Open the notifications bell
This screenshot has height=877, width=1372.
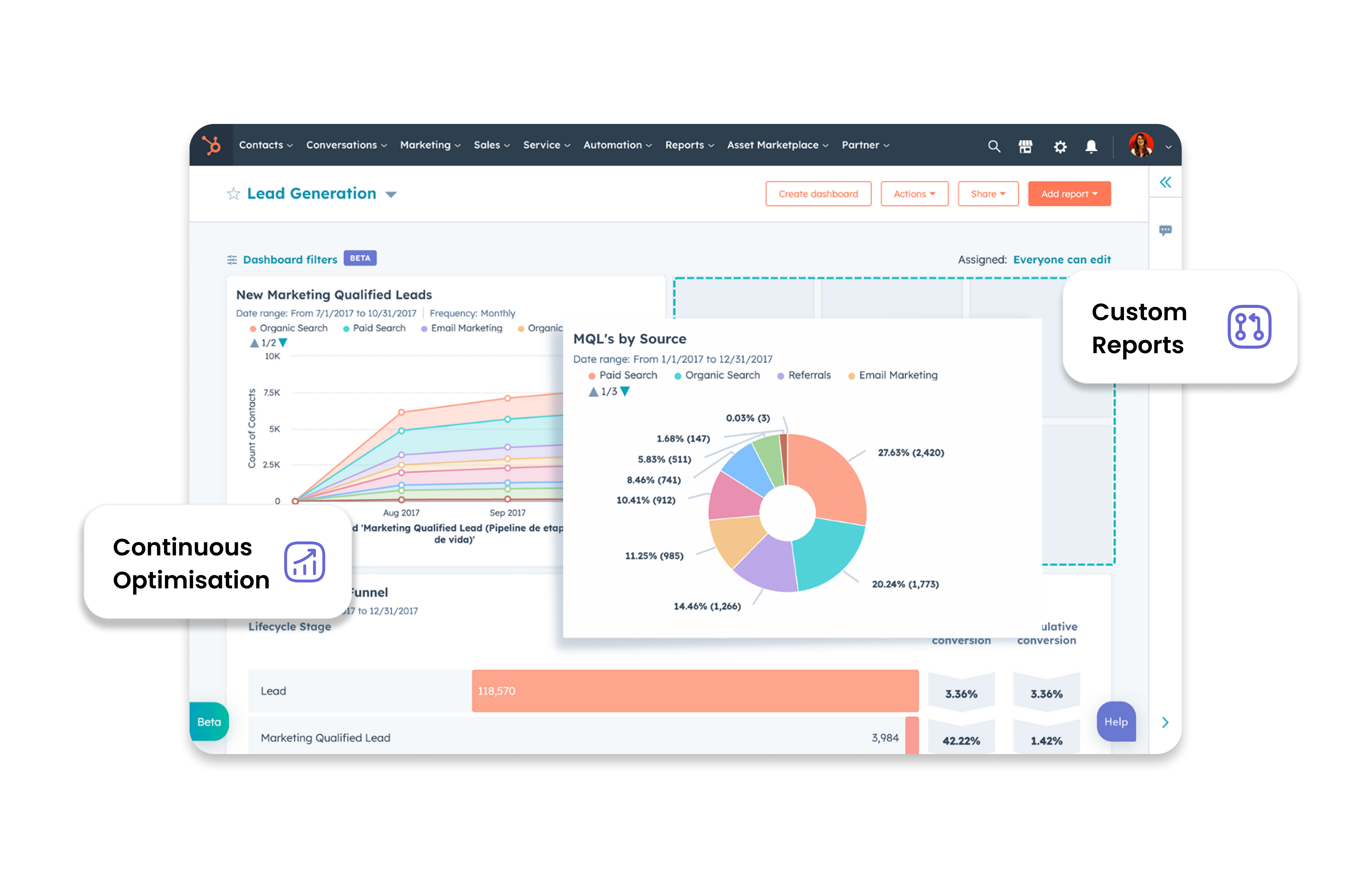click(1091, 147)
